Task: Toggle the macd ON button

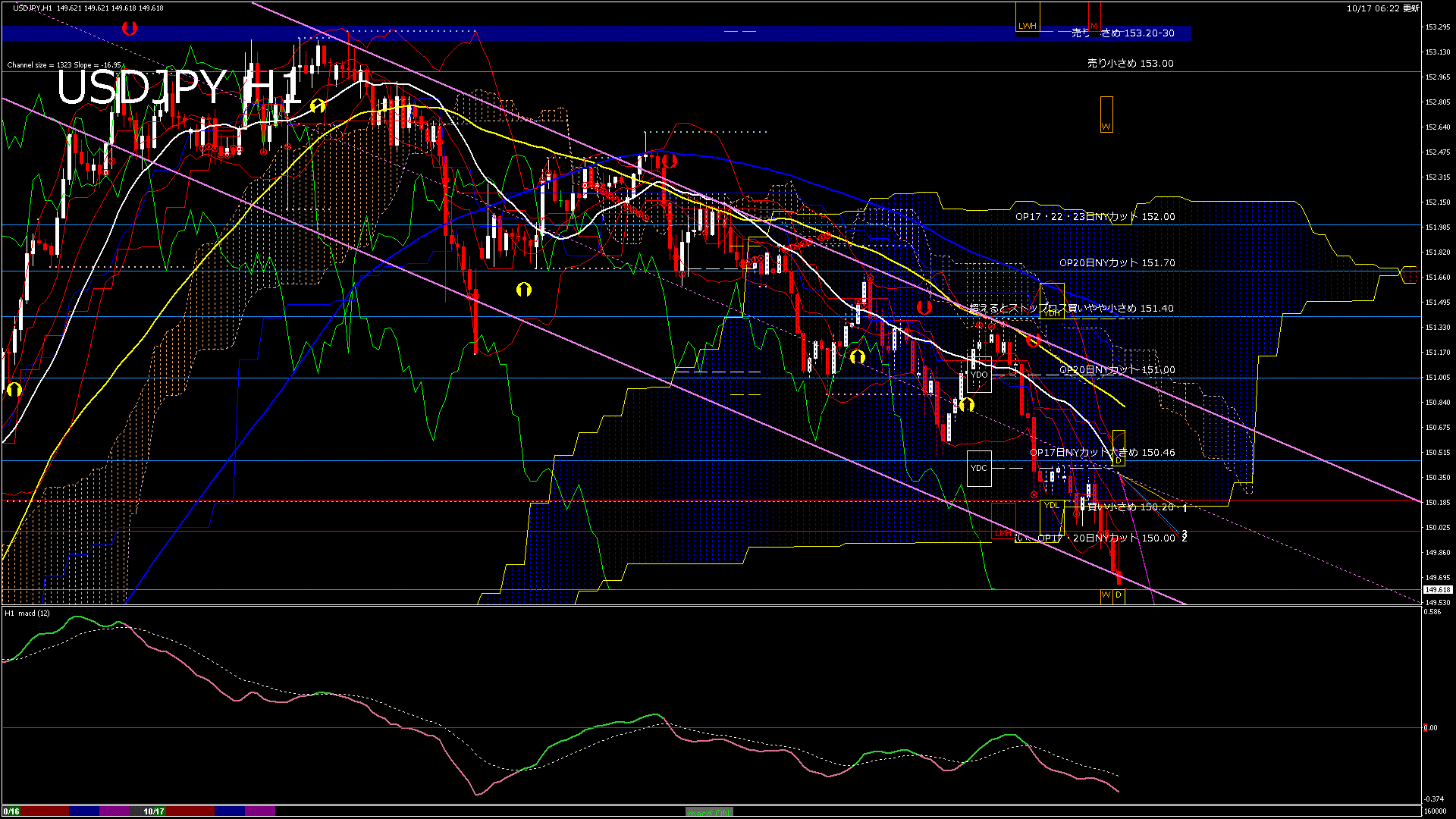Action: [709, 812]
